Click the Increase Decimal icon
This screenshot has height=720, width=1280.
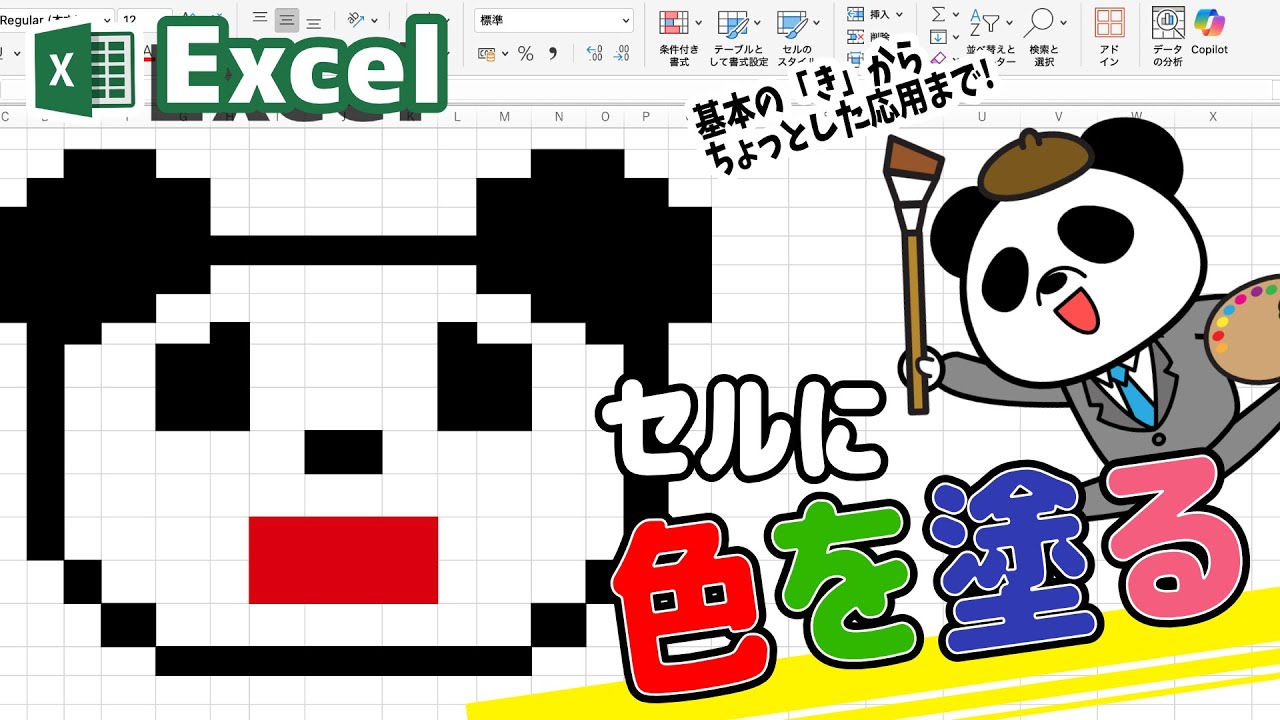pyautogui.click(x=594, y=54)
